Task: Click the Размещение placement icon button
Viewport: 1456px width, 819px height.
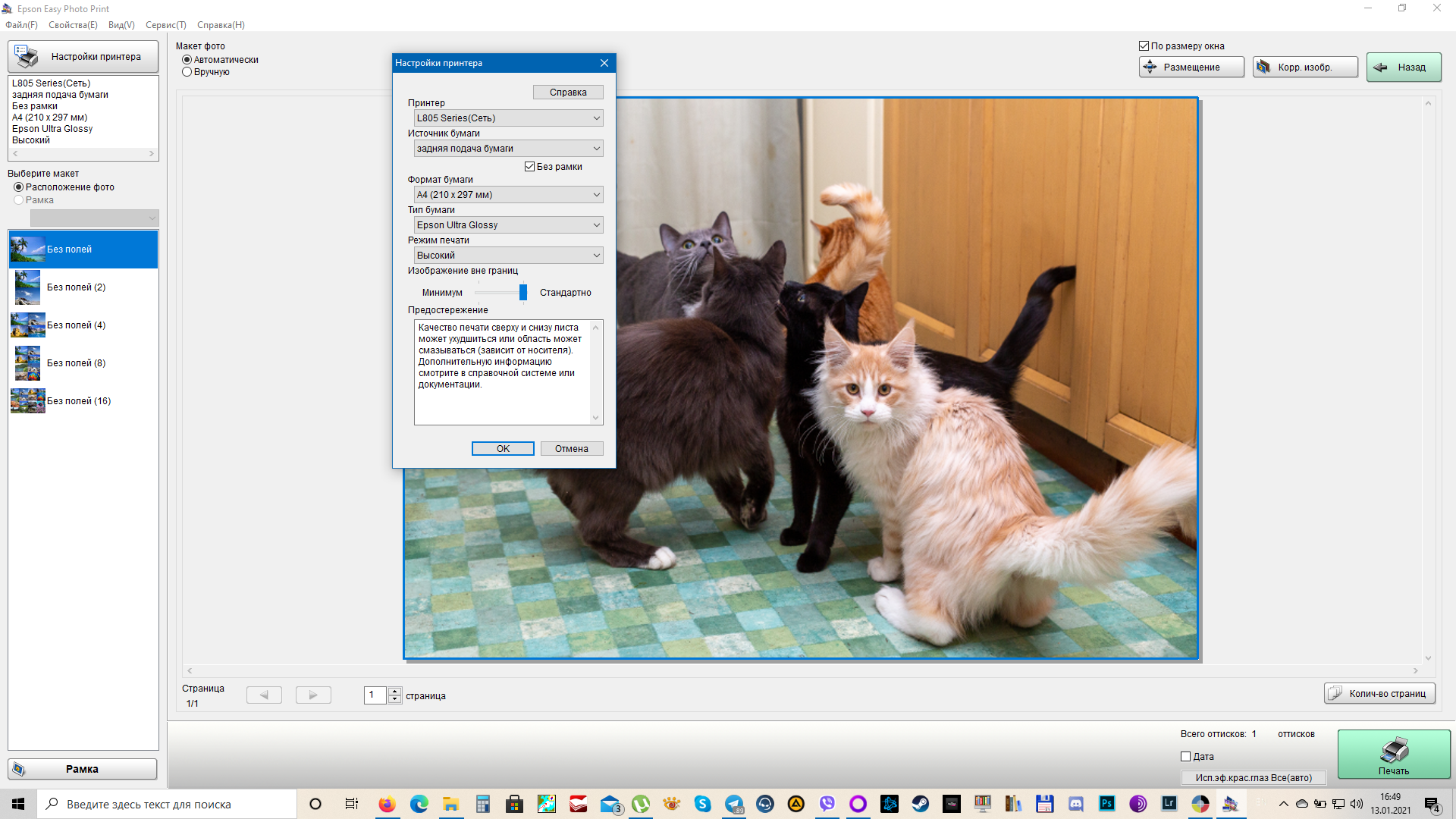Action: 1150,67
